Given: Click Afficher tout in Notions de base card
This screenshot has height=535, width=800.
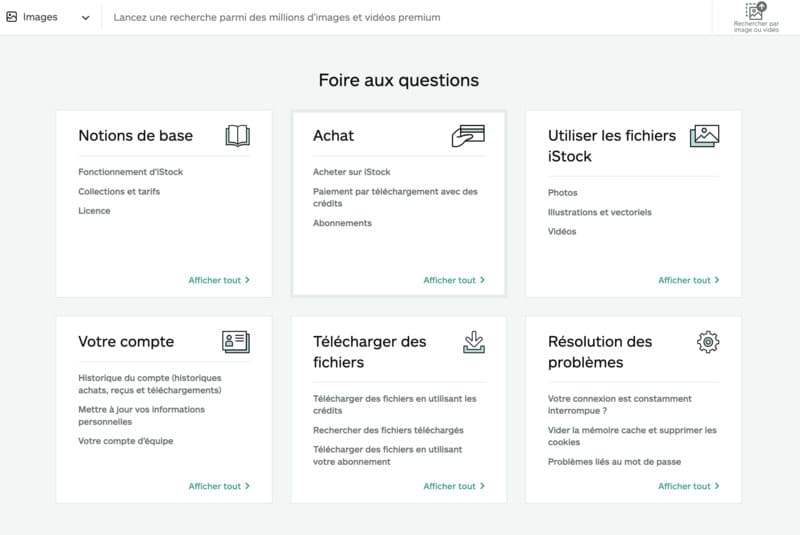Looking at the screenshot, I should click(219, 280).
